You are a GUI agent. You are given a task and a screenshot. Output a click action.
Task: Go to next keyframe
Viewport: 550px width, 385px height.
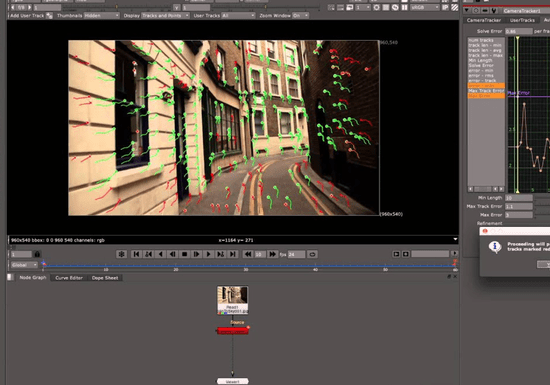click(x=221, y=254)
